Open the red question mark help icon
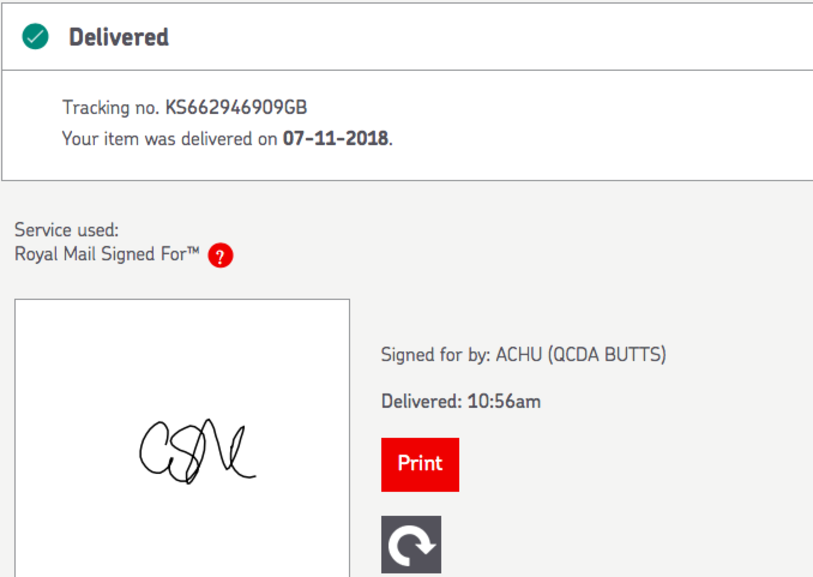Screen dimensions: 813x577 coord(221,256)
